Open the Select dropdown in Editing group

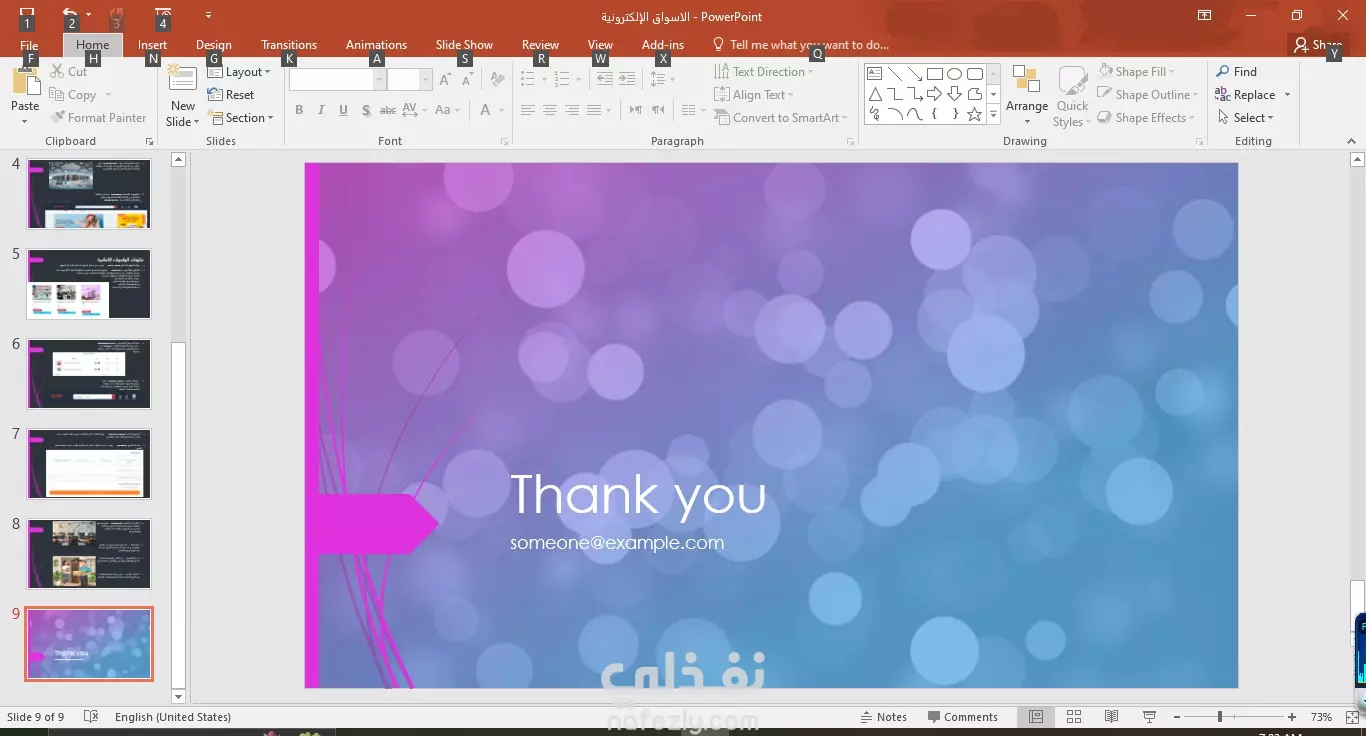pos(1245,118)
